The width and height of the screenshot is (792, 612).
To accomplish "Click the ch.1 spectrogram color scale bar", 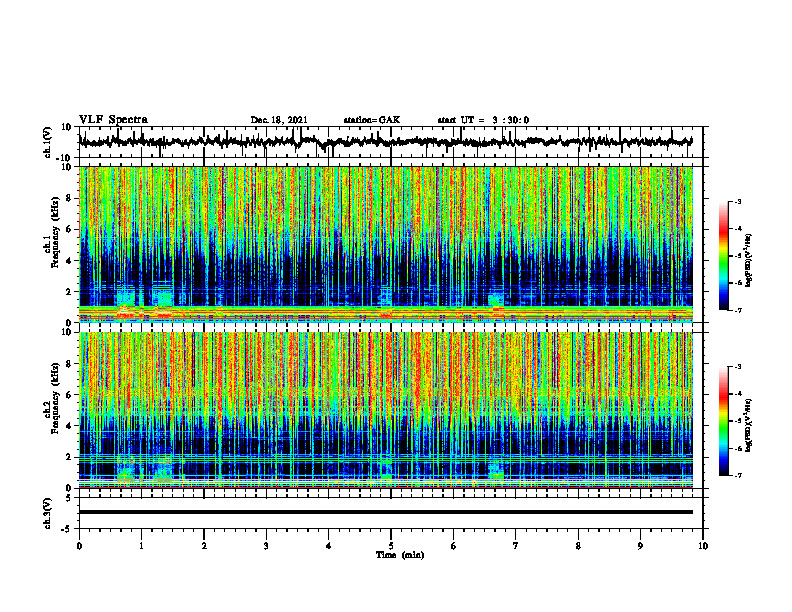I will tap(724, 256).
